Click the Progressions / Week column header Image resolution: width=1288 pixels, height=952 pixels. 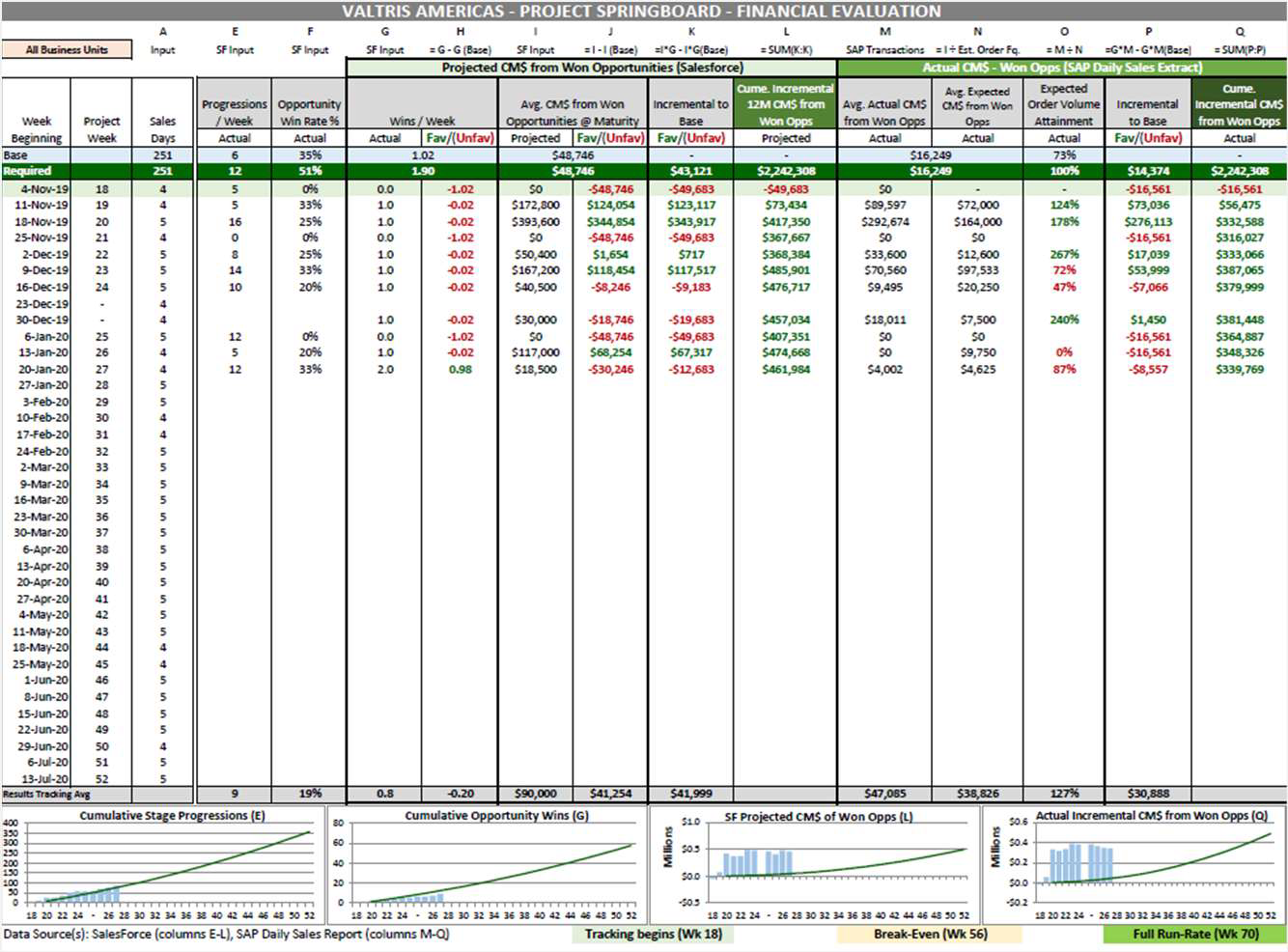click(235, 112)
